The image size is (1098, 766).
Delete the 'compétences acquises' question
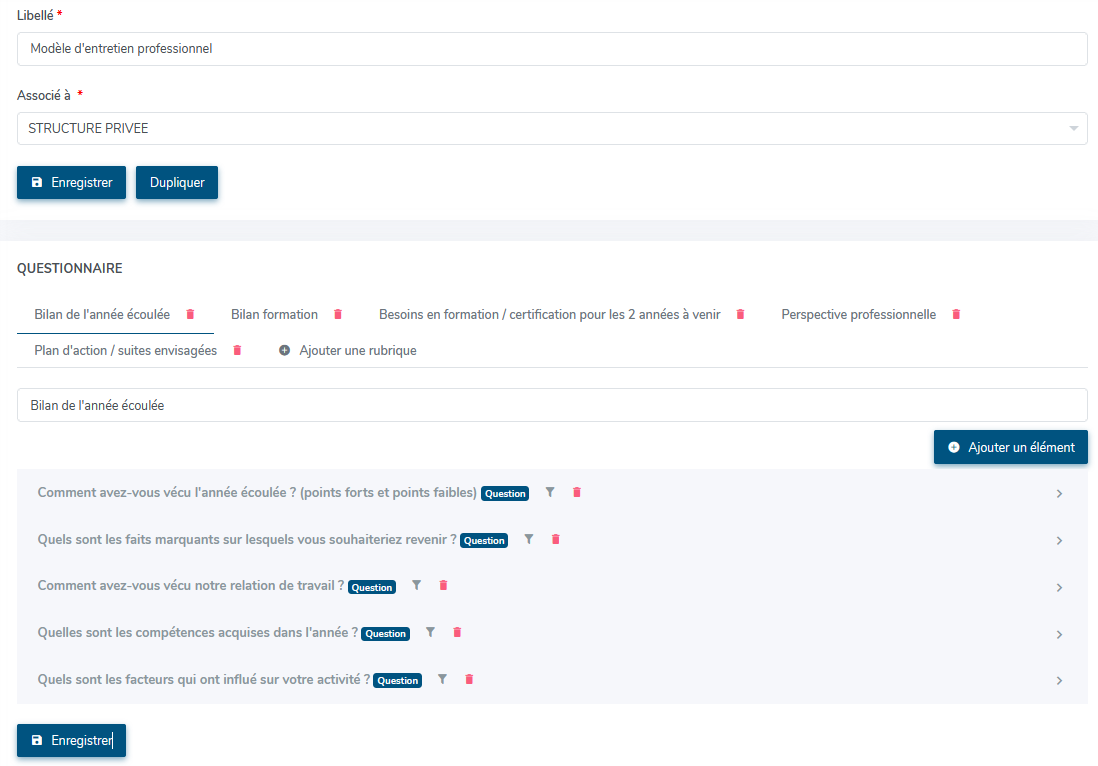(x=457, y=632)
